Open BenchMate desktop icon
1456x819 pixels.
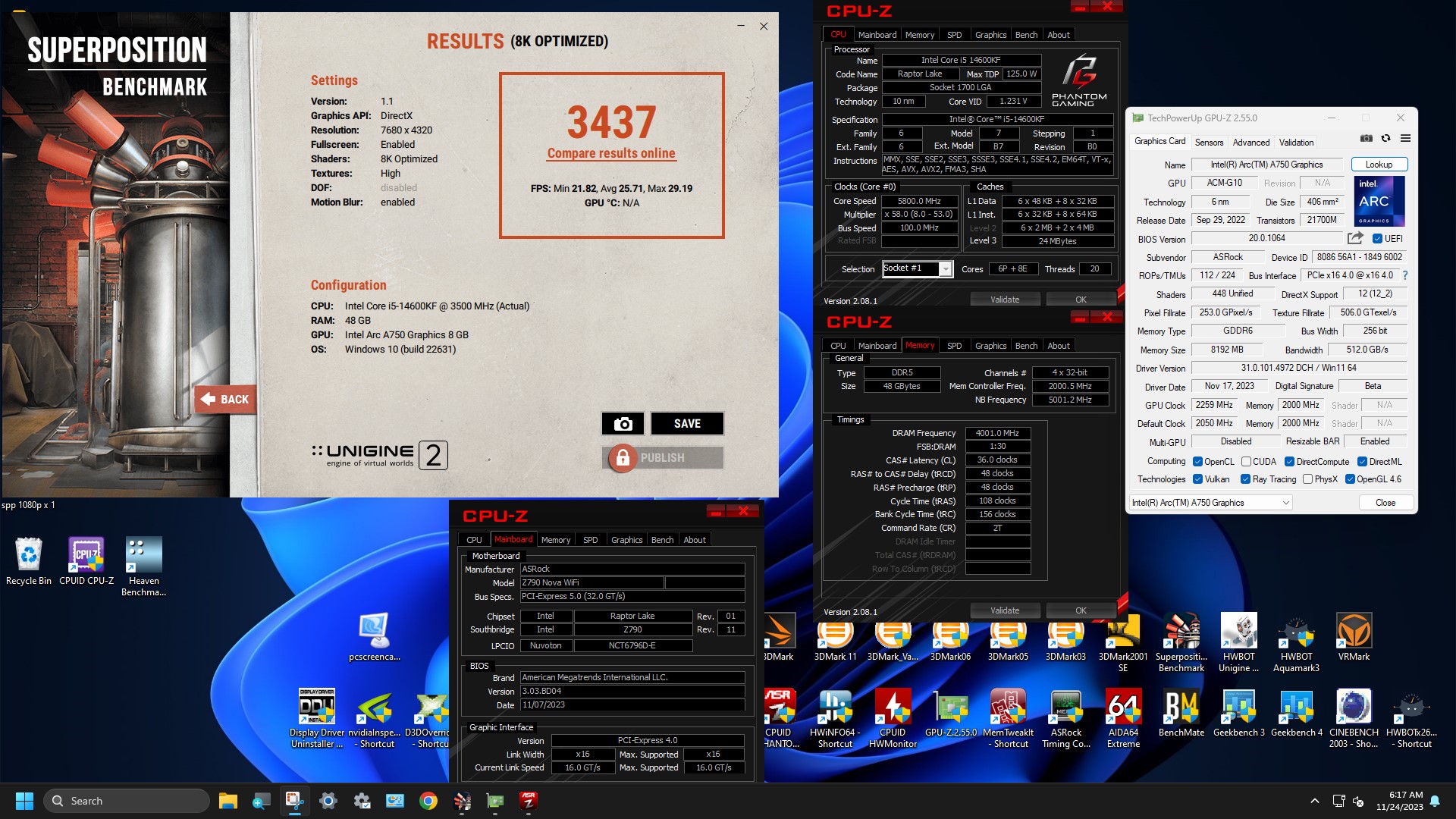(1181, 713)
